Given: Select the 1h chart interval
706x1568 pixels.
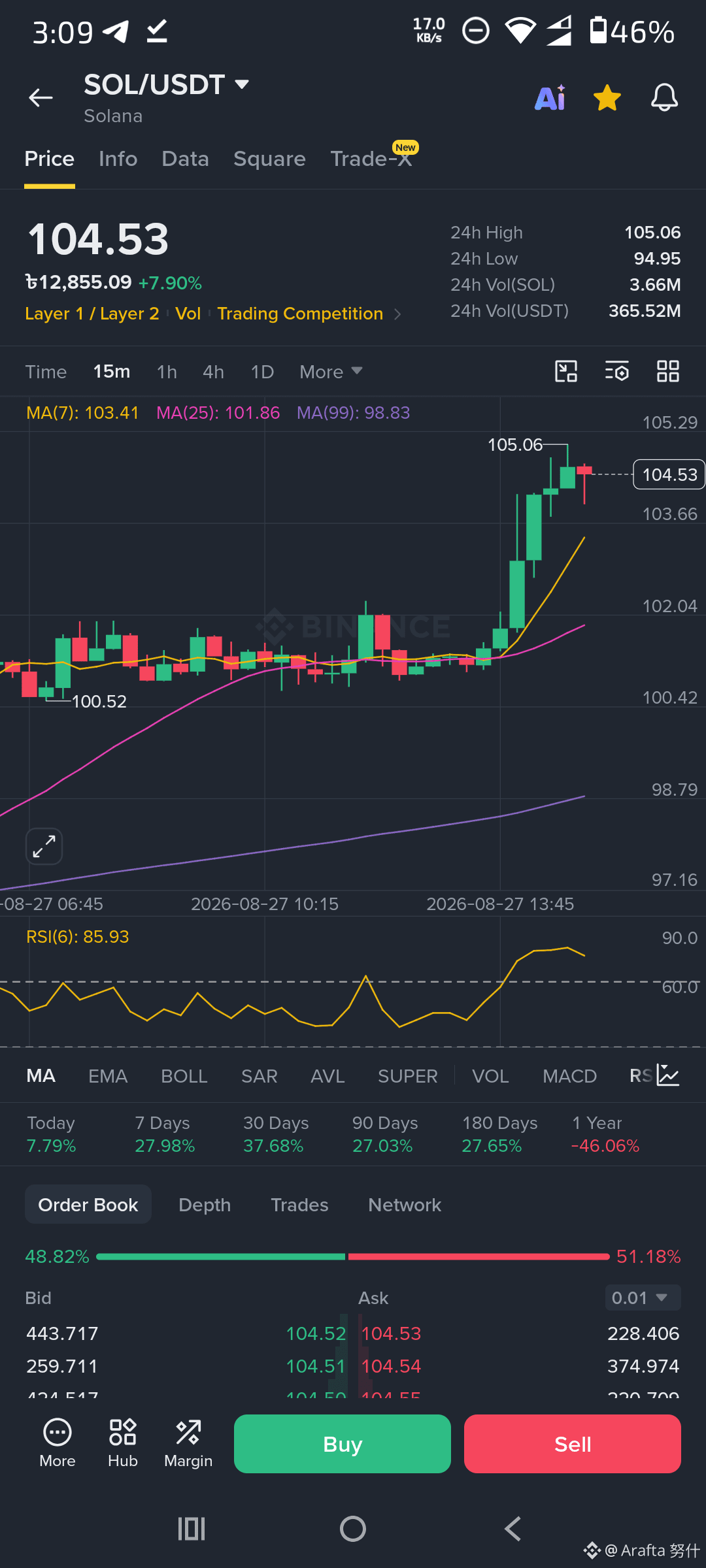Looking at the screenshot, I should [167, 372].
